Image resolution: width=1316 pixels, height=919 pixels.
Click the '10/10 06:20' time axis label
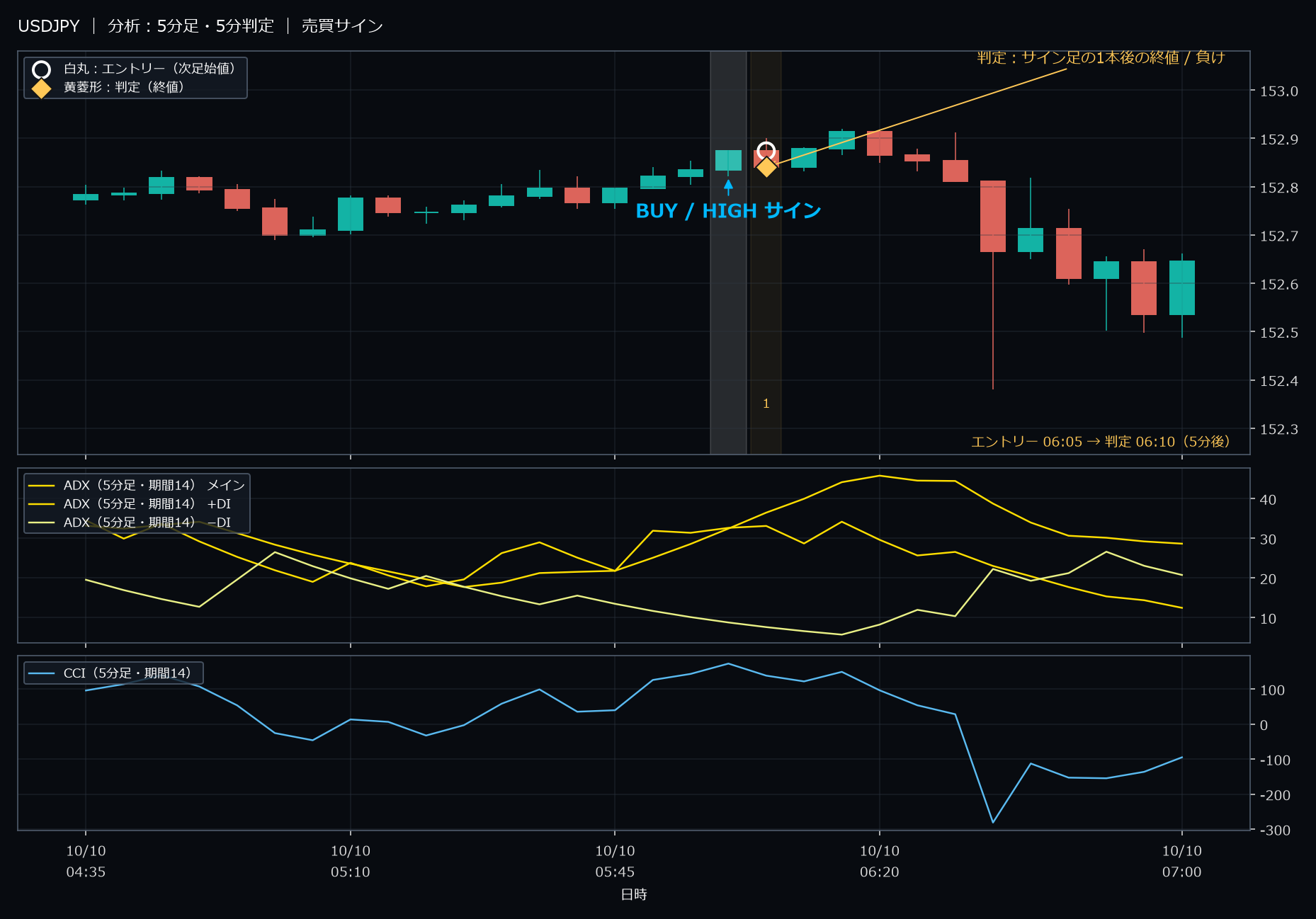pyautogui.click(x=880, y=862)
